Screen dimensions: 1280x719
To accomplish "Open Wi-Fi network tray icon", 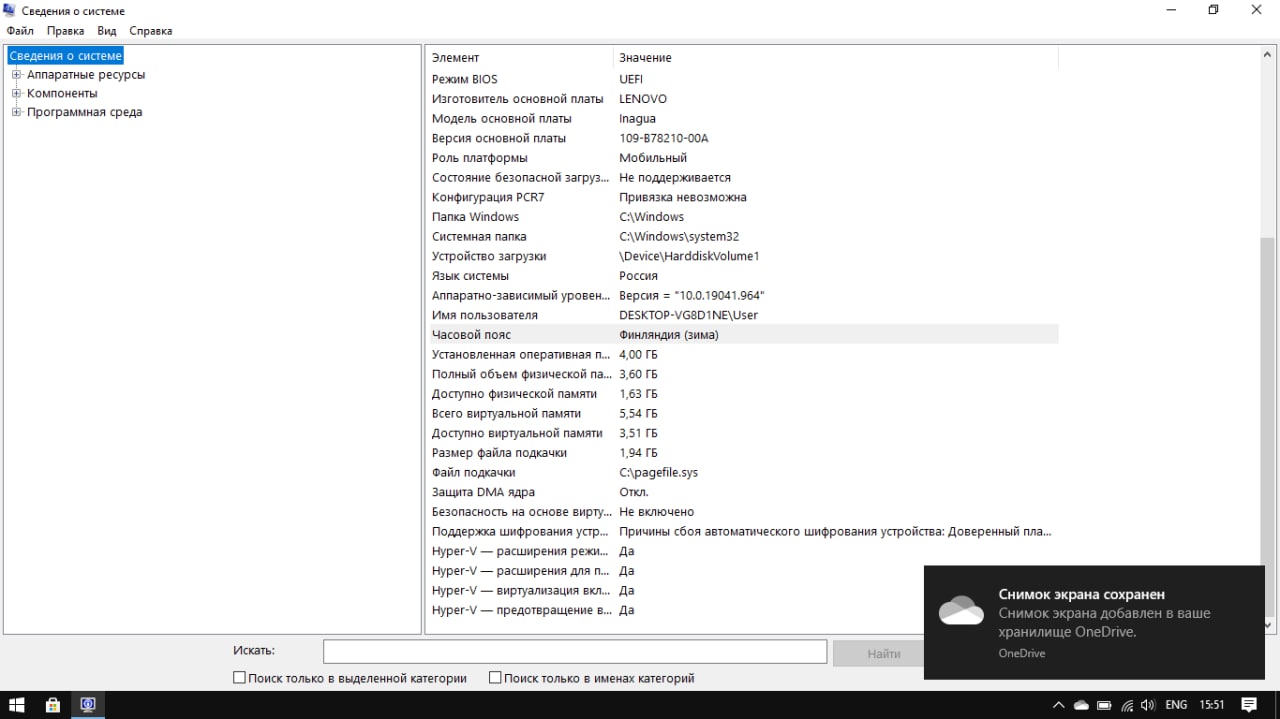I will [x=1127, y=705].
